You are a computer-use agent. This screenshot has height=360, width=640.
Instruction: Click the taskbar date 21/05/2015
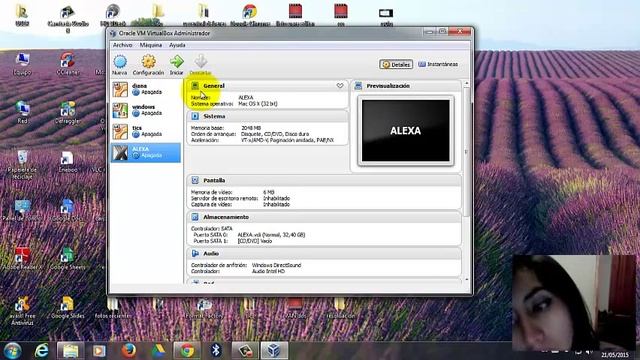point(615,355)
